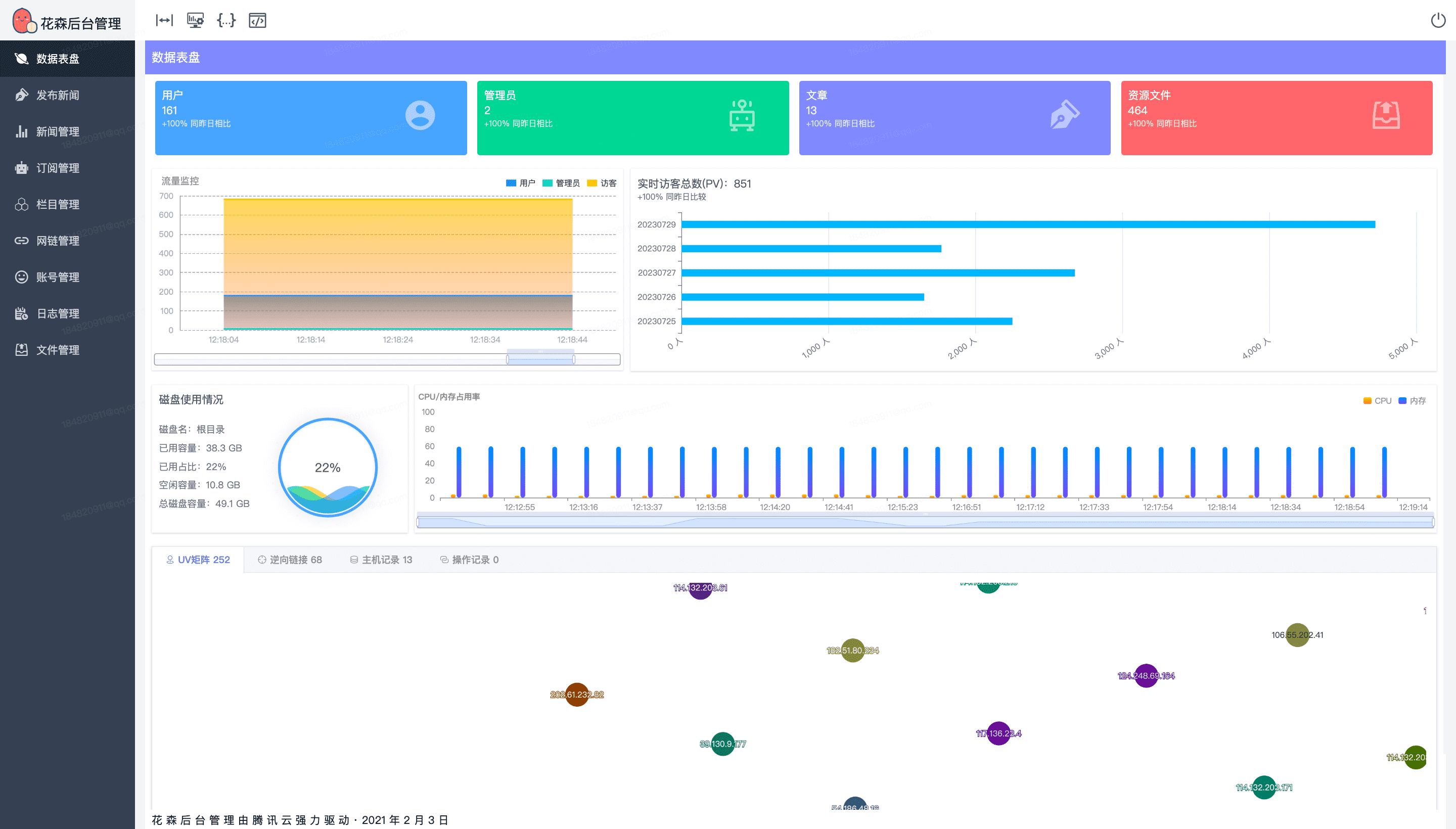Image resolution: width=1456 pixels, height=829 pixels.
Task: Click the user avatar icon in 用户 card
Action: pos(420,116)
